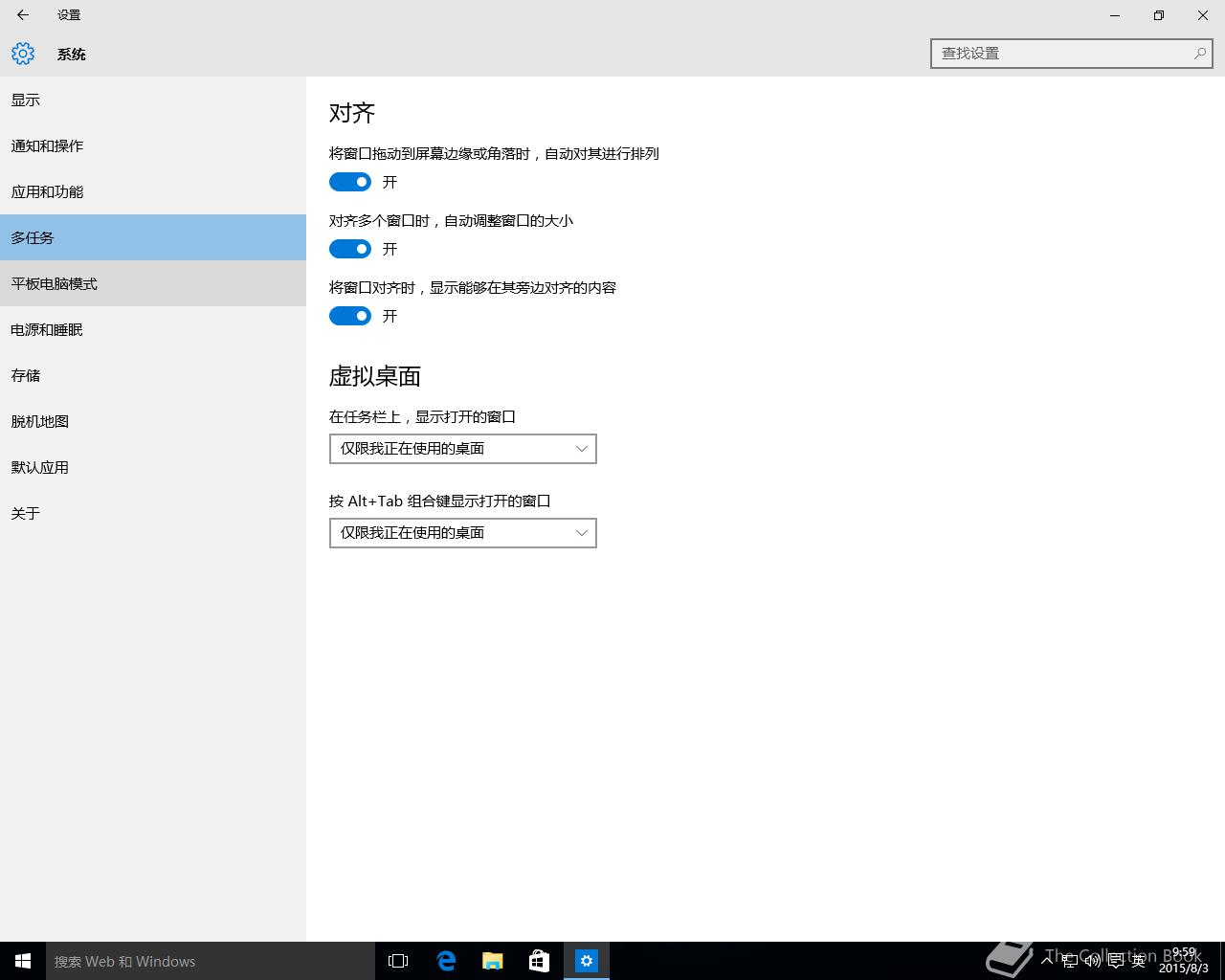Toggle auto-resize when snapping multiple windows
The image size is (1225, 980).
click(x=350, y=249)
